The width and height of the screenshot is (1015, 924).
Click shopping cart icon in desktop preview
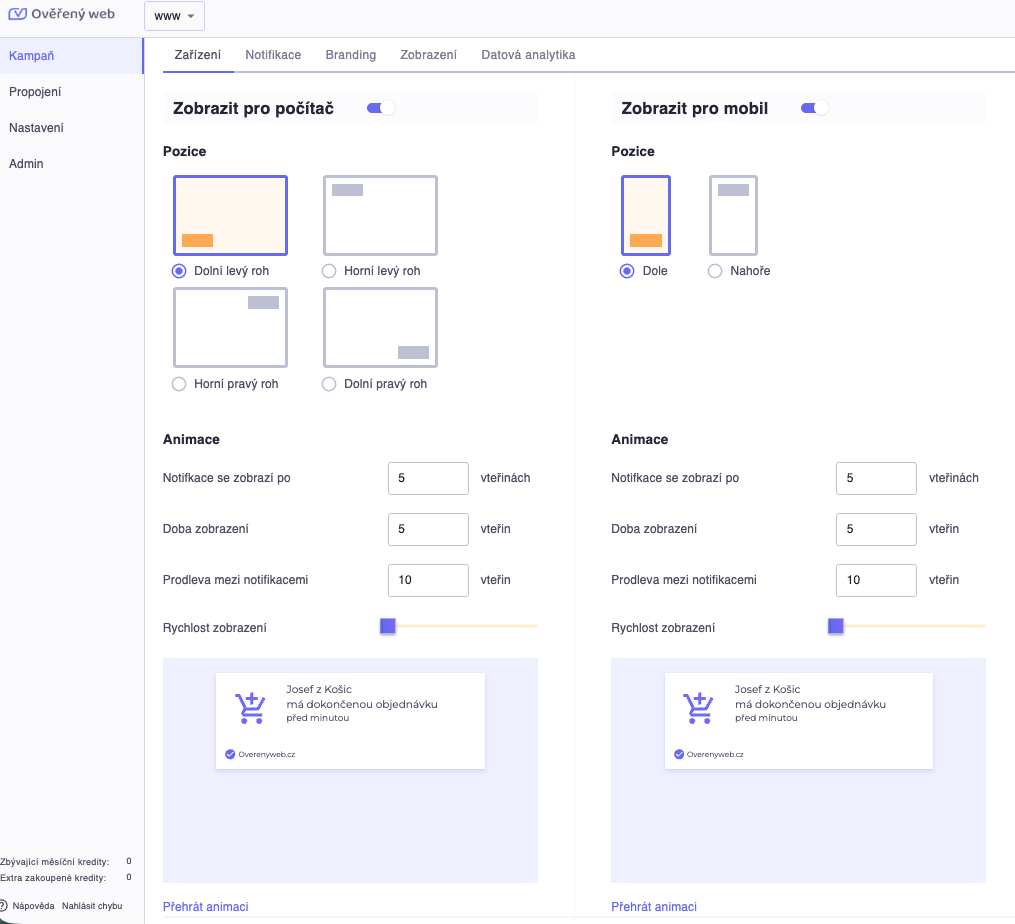250,708
